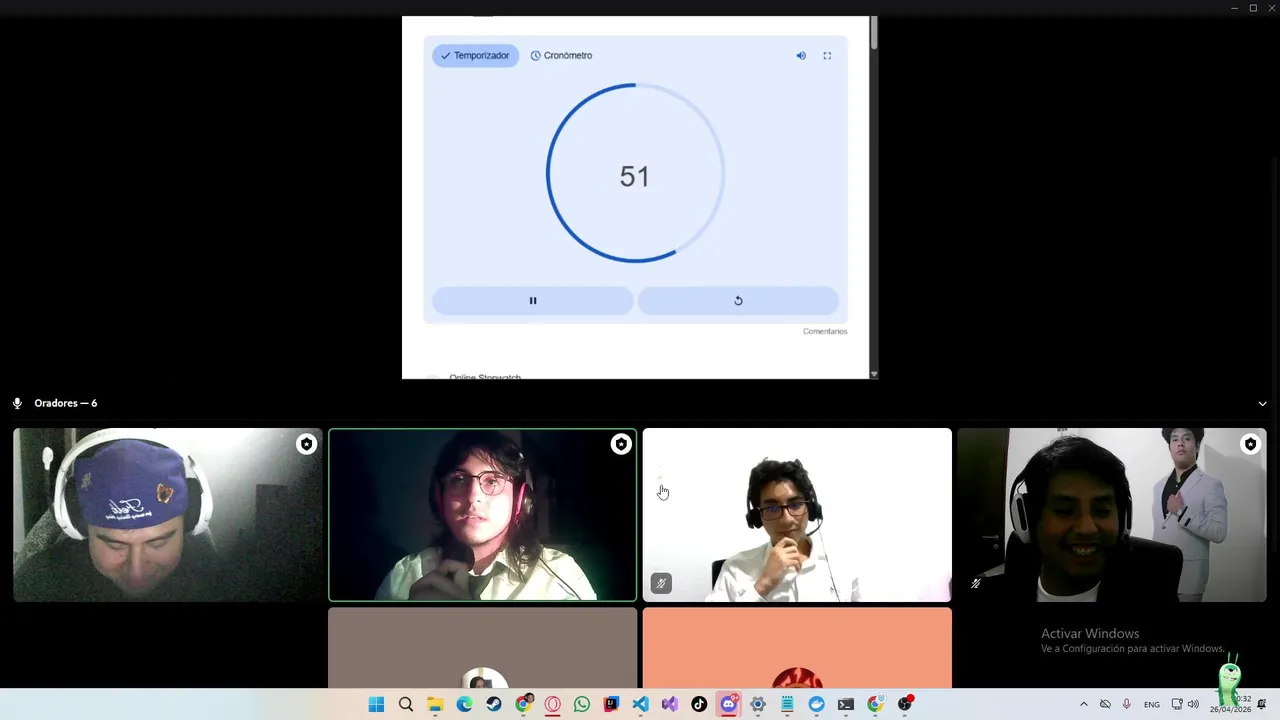Pause the running timer

click(533, 301)
